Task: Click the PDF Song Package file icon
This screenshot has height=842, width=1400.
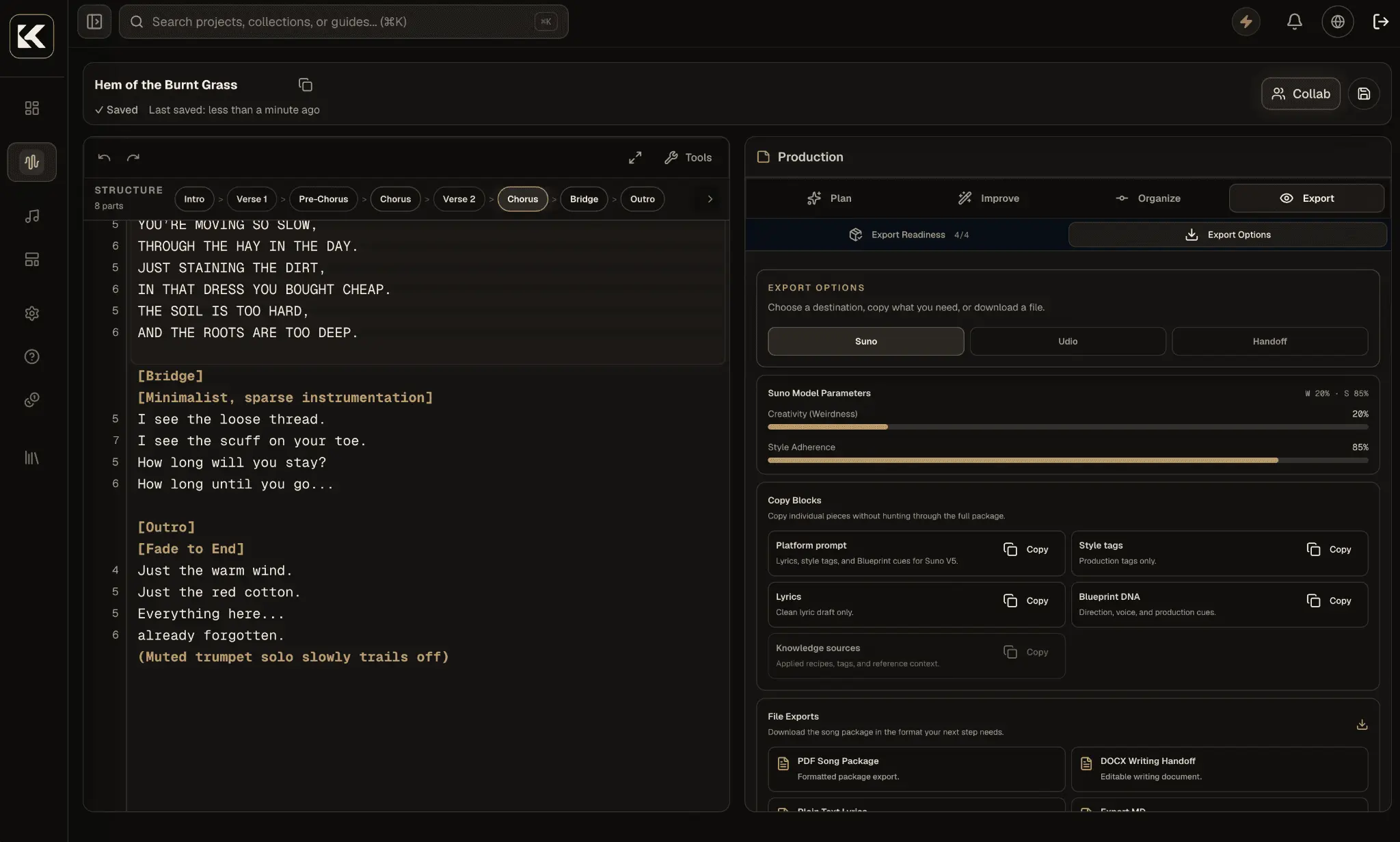Action: (x=783, y=764)
